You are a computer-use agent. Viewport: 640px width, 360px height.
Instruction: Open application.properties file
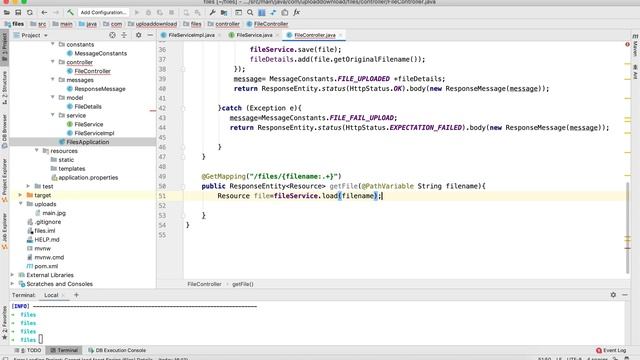coord(88,178)
